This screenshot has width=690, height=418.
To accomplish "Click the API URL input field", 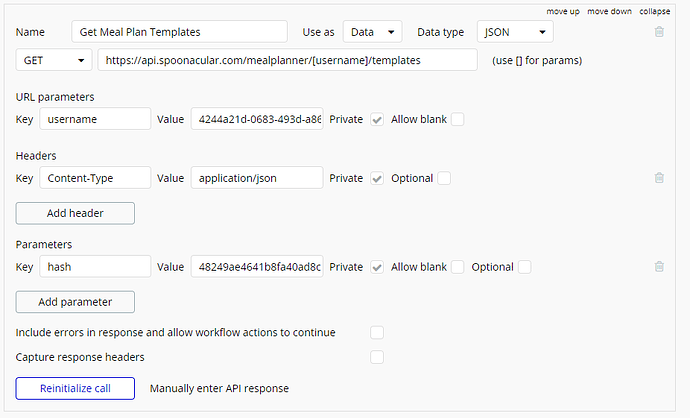I will (x=287, y=61).
